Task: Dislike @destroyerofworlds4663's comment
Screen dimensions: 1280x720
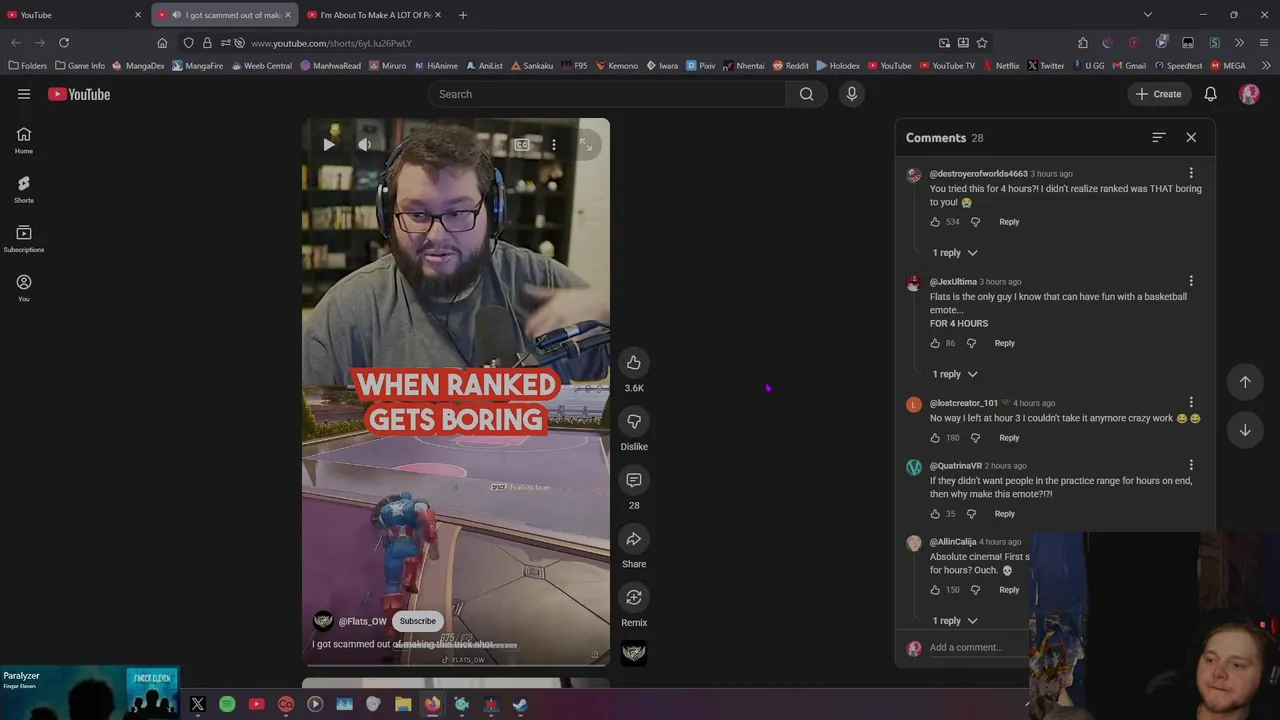Action: click(975, 222)
